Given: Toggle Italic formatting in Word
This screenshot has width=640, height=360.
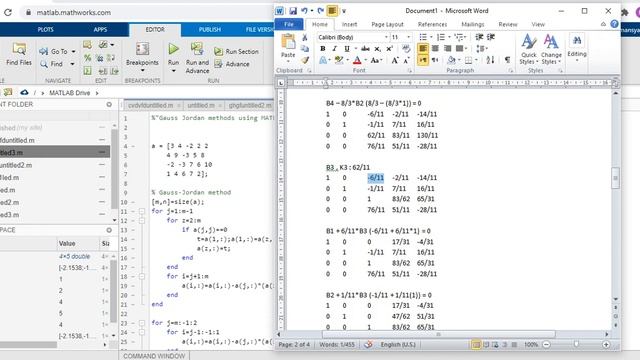Looking at the screenshot, I should [x=334, y=49].
